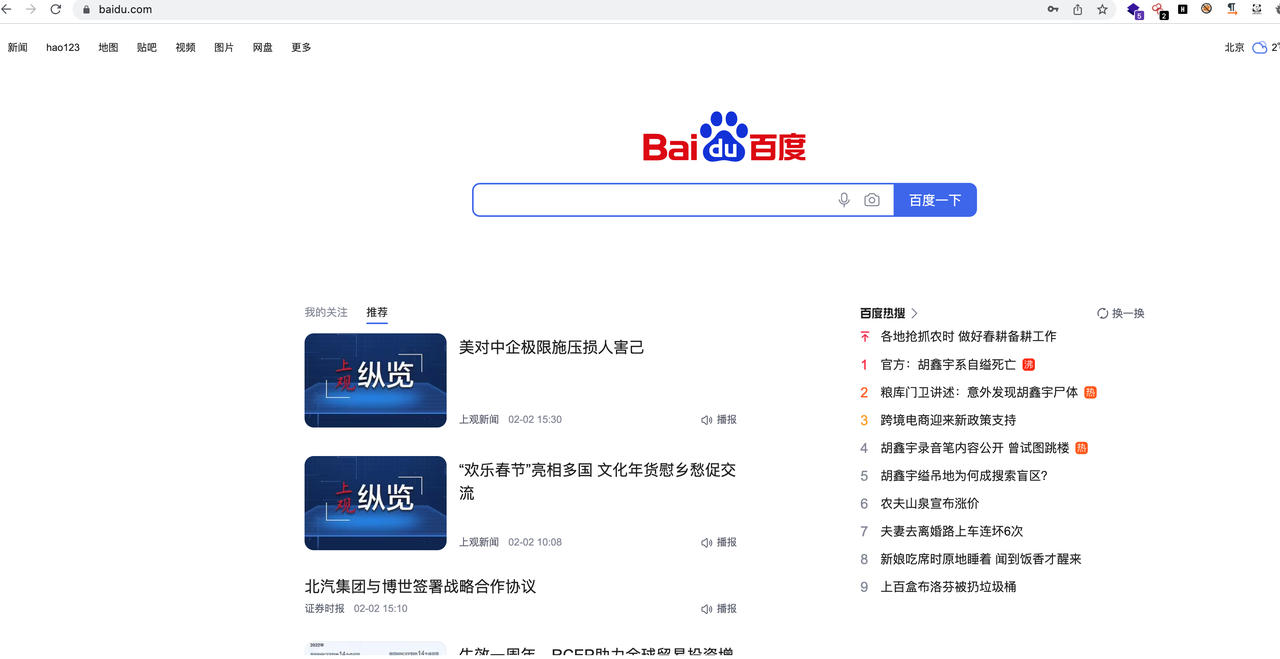Click the refresh icon beside 换一换

click(1103, 313)
